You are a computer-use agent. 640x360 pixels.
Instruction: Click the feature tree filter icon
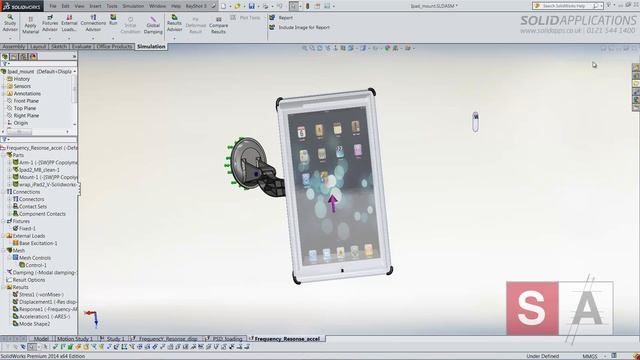coord(4,64)
